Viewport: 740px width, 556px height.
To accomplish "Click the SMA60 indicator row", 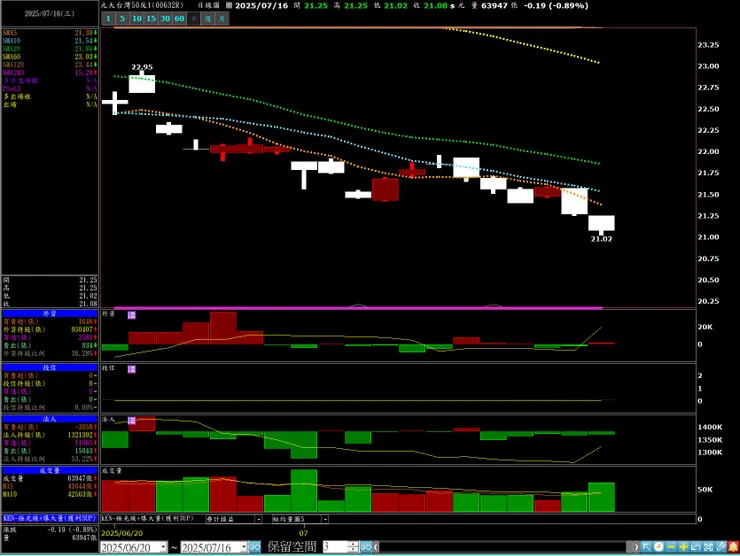I will (50, 57).
